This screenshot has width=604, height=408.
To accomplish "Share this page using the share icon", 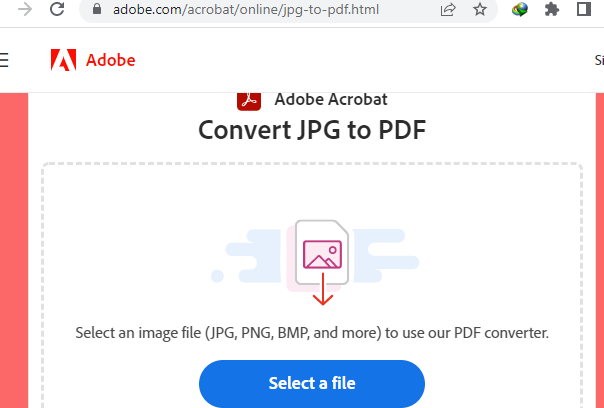I will [448, 9].
